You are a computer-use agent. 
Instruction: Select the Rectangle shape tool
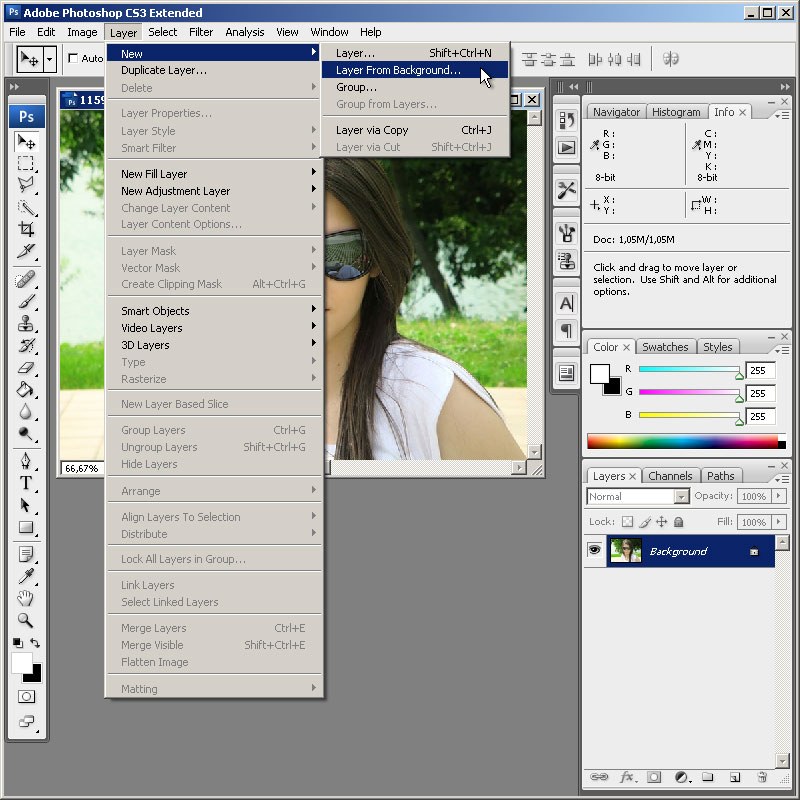click(x=26, y=527)
